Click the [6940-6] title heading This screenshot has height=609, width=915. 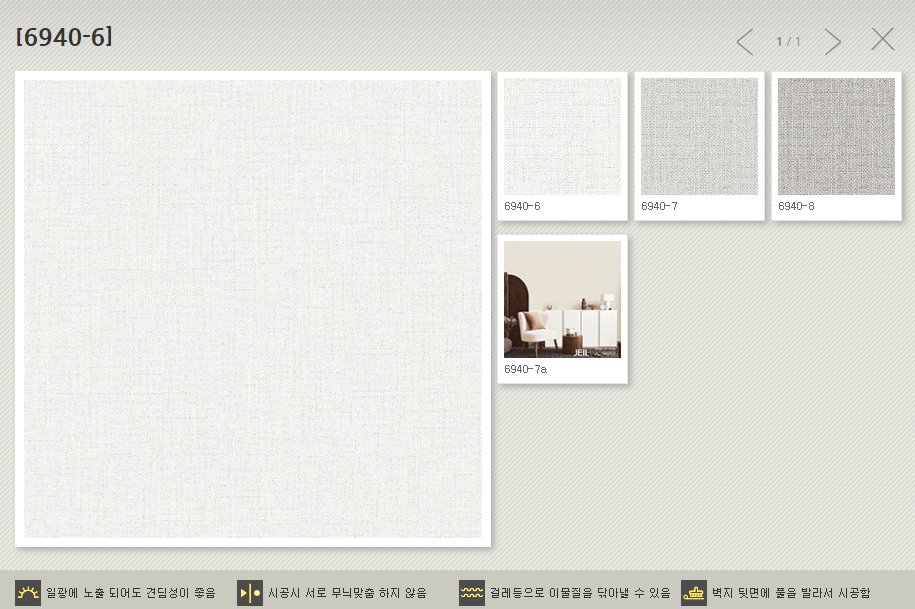(x=64, y=38)
